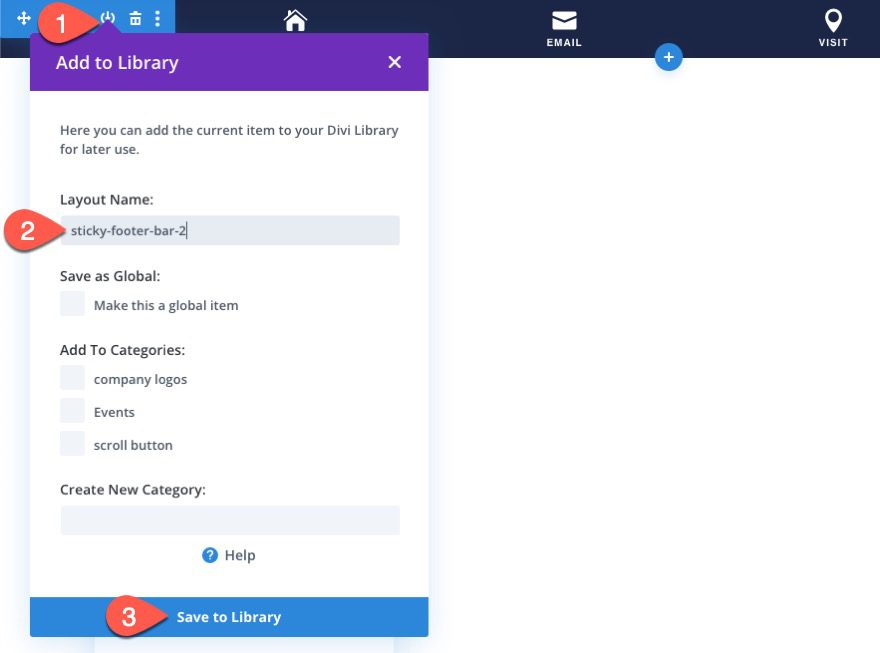Screen dimensions: 880x653
Task: Click the Save to Library button
Action: pos(228,617)
